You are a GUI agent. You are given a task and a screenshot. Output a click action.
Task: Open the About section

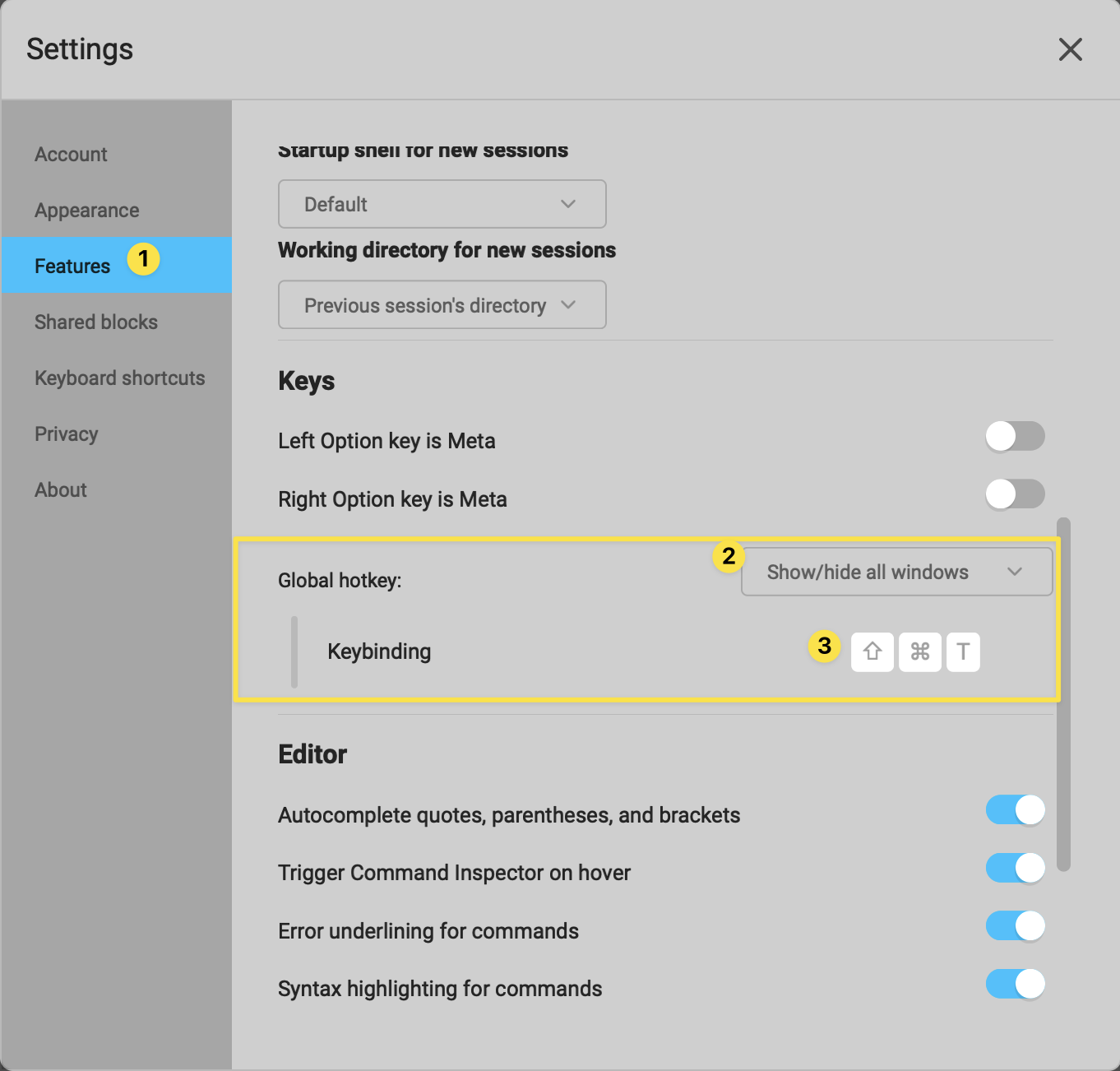pos(60,489)
